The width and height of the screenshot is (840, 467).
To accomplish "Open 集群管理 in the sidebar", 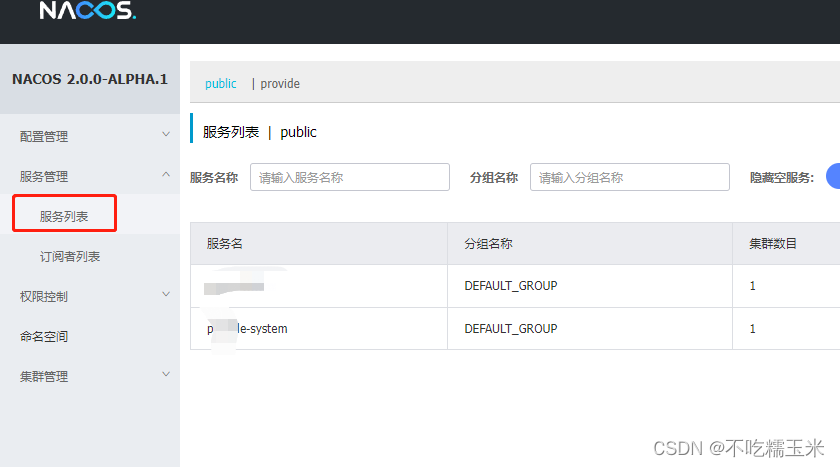I will pos(44,376).
